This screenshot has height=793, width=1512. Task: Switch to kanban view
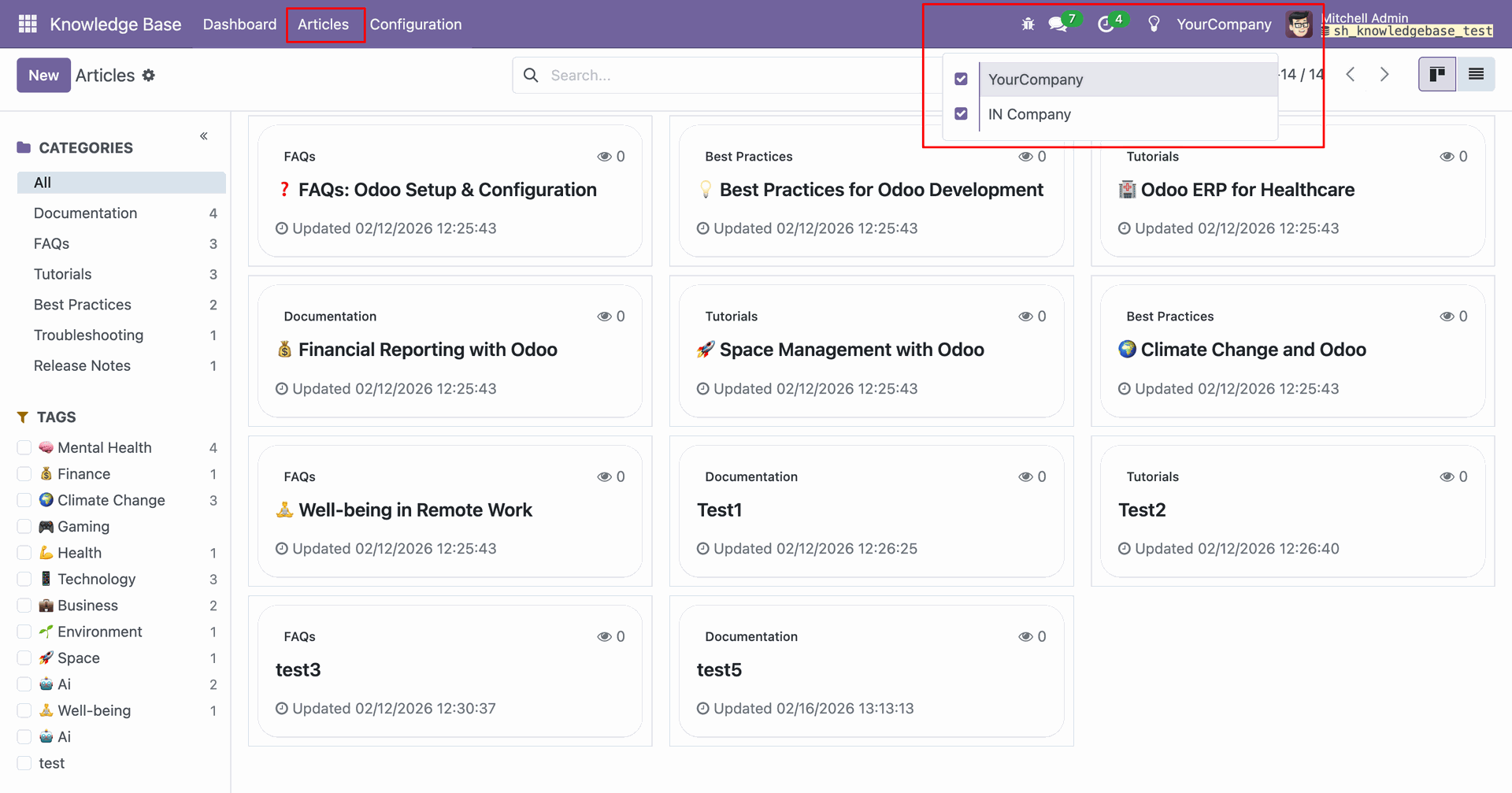click(1437, 75)
